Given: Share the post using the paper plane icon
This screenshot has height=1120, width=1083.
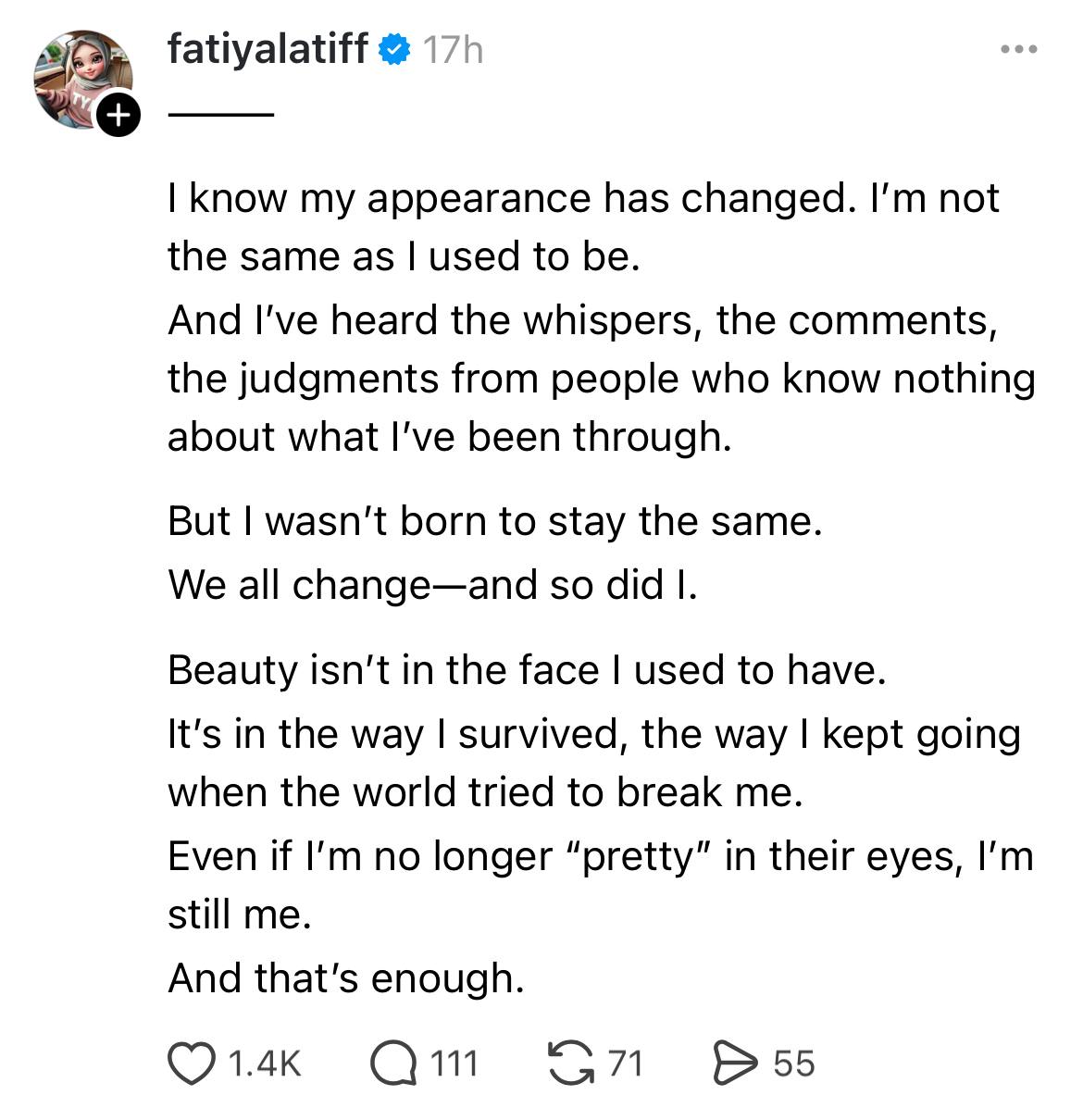Looking at the screenshot, I should coord(735,1063).
